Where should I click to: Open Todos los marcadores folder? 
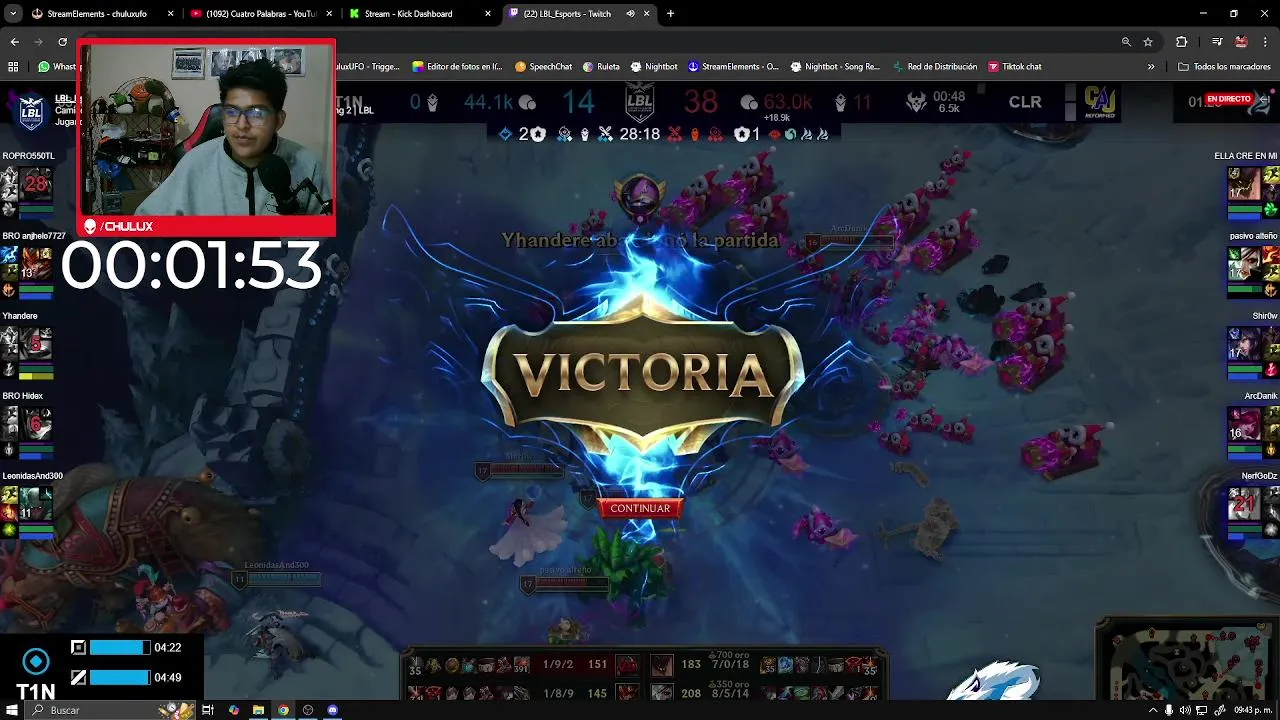click(1224, 67)
